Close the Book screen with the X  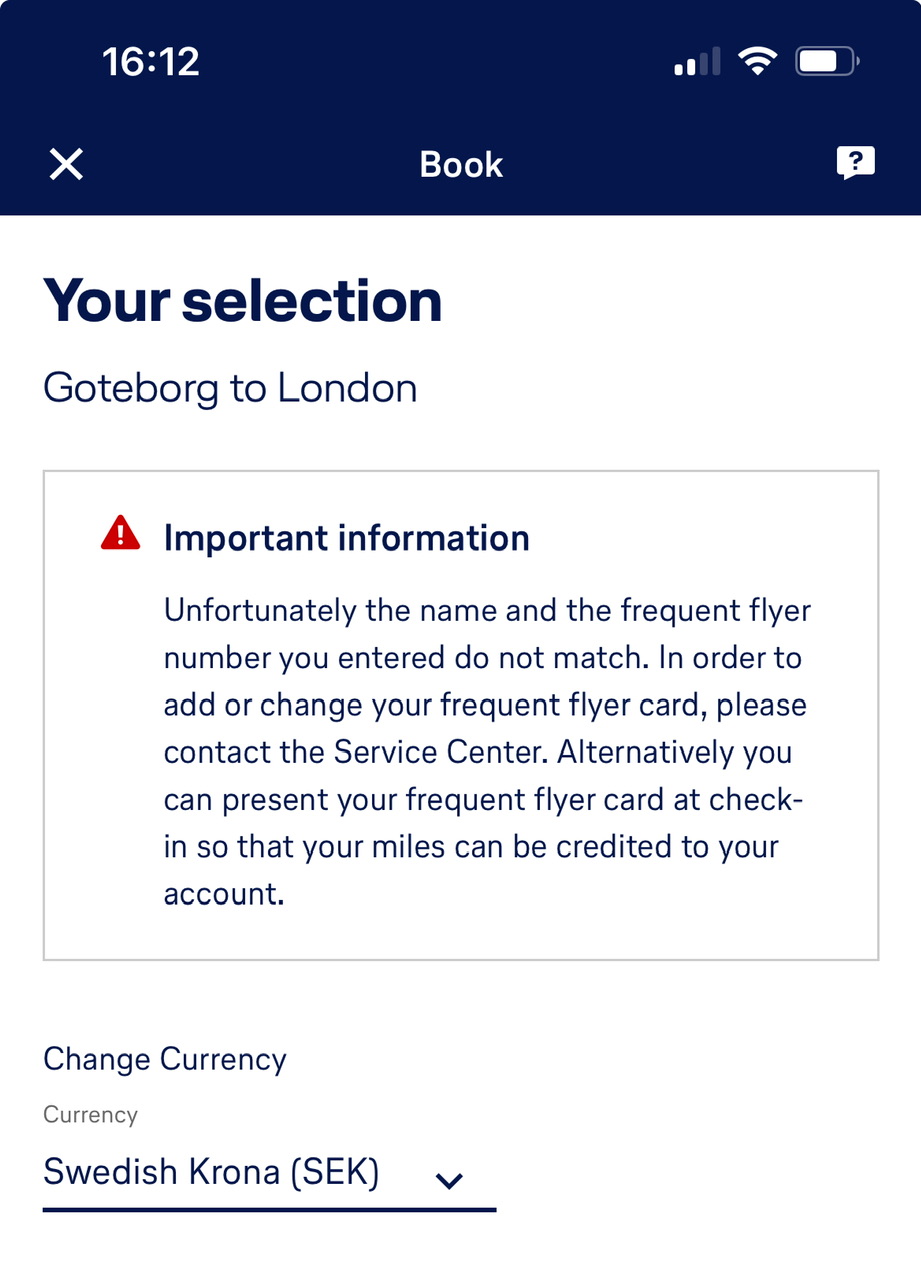(x=66, y=164)
